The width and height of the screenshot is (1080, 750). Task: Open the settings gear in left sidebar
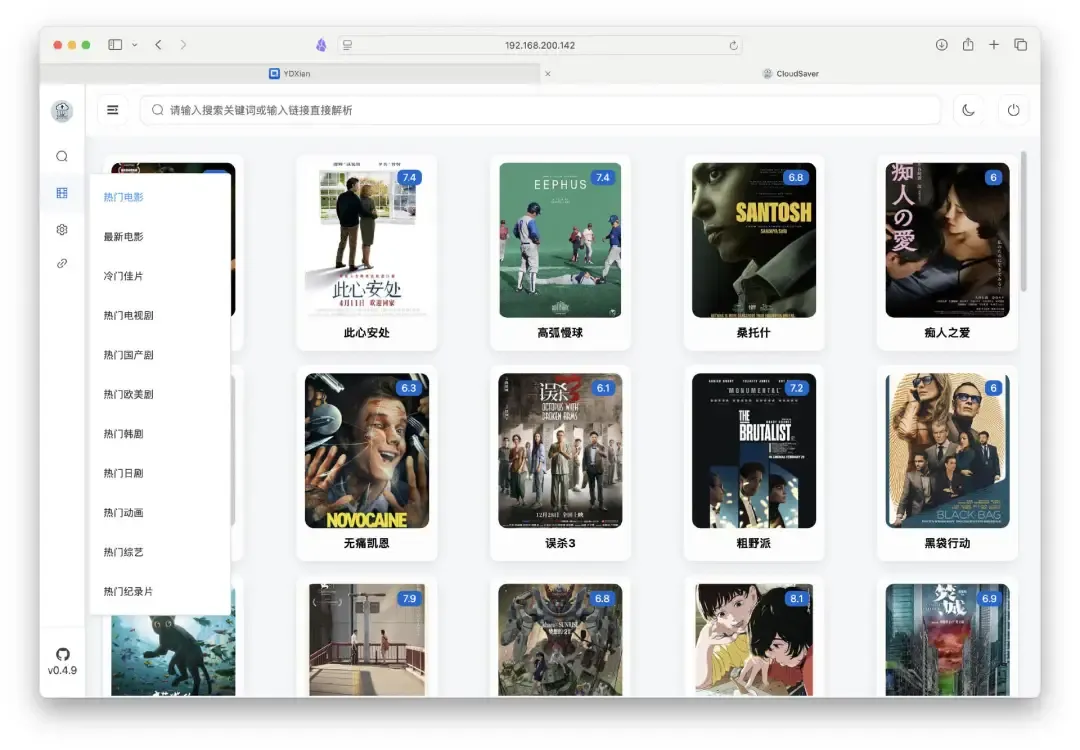[x=62, y=230]
